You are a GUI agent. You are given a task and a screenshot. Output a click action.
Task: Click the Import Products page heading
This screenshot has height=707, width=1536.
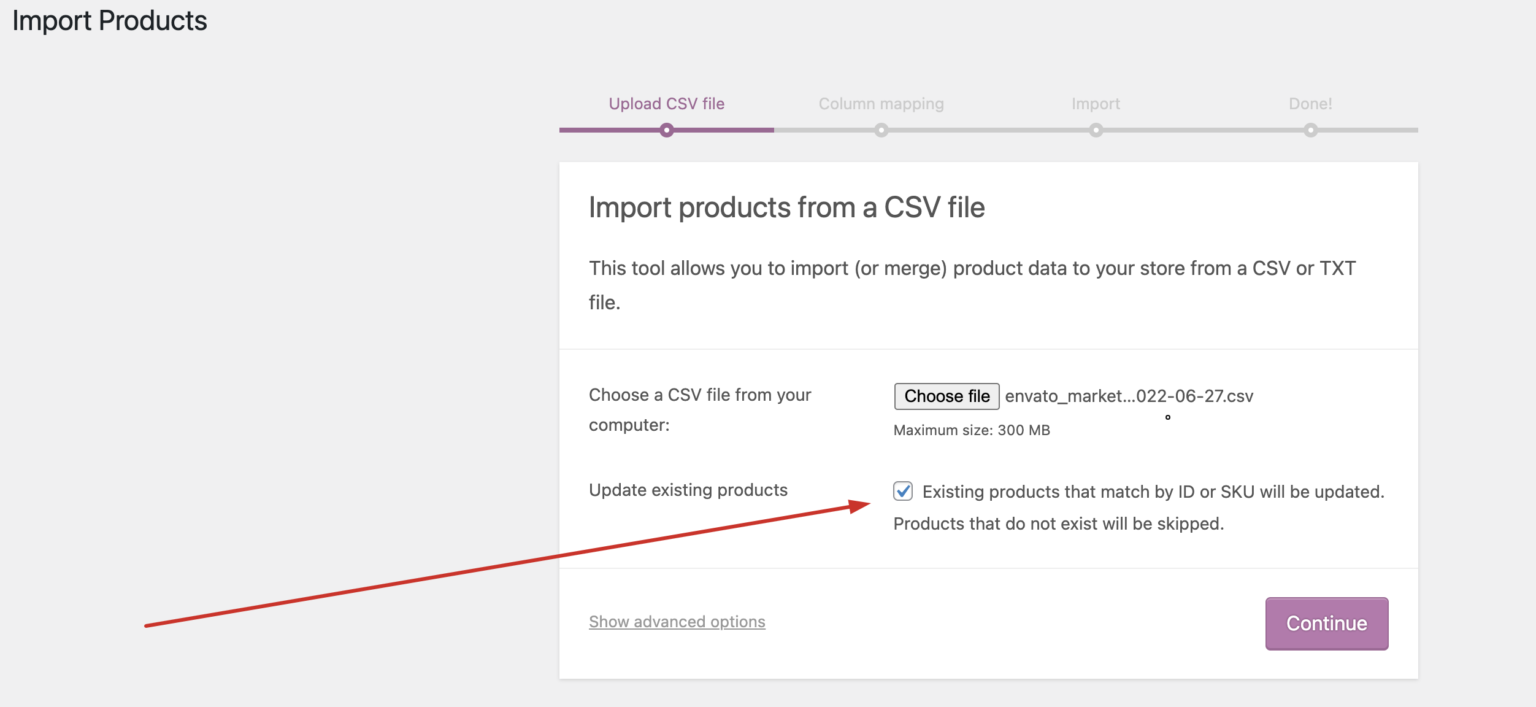pos(109,20)
